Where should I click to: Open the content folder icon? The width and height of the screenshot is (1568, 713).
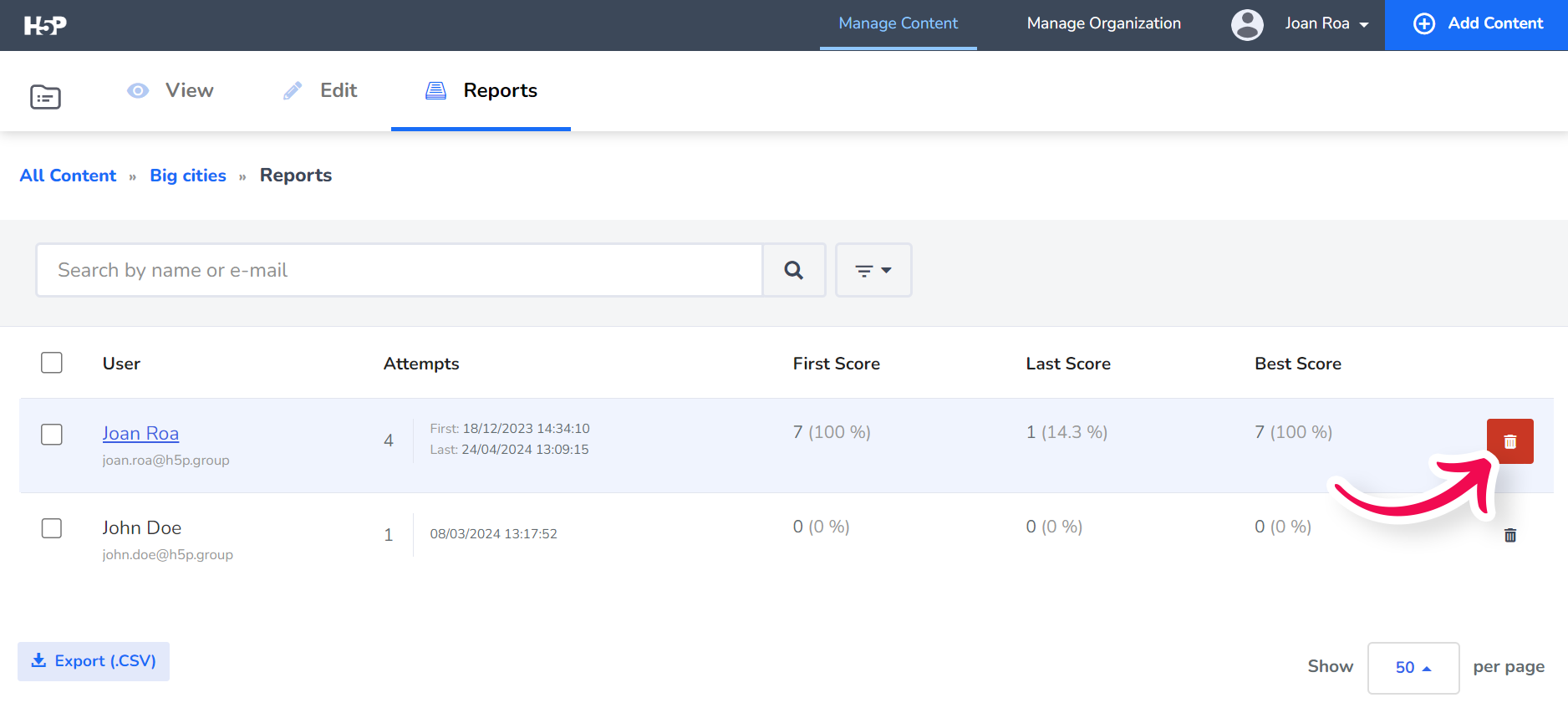point(45,97)
